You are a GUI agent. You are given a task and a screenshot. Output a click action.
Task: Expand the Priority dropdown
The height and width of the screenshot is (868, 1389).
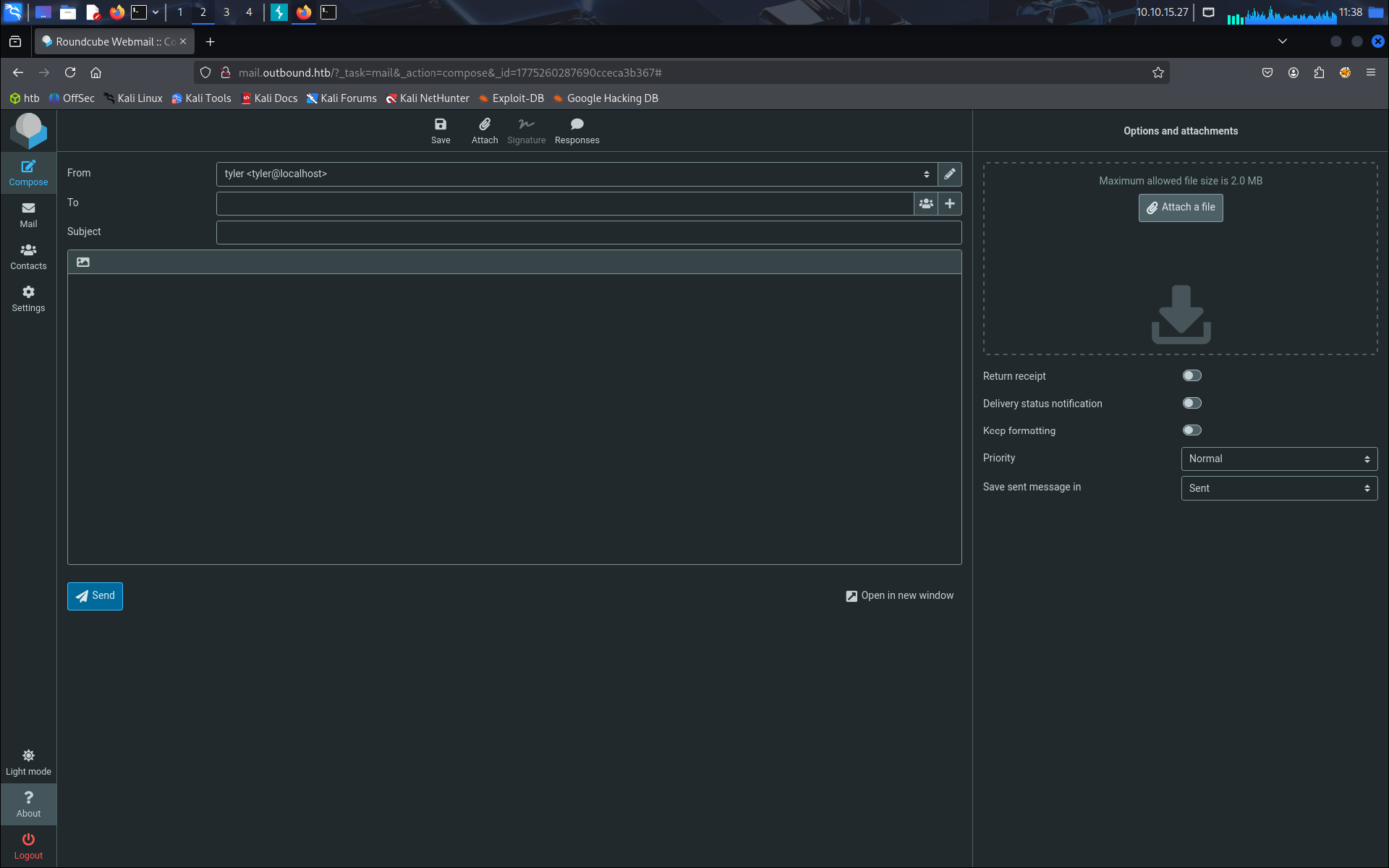click(x=1278, y=459)
